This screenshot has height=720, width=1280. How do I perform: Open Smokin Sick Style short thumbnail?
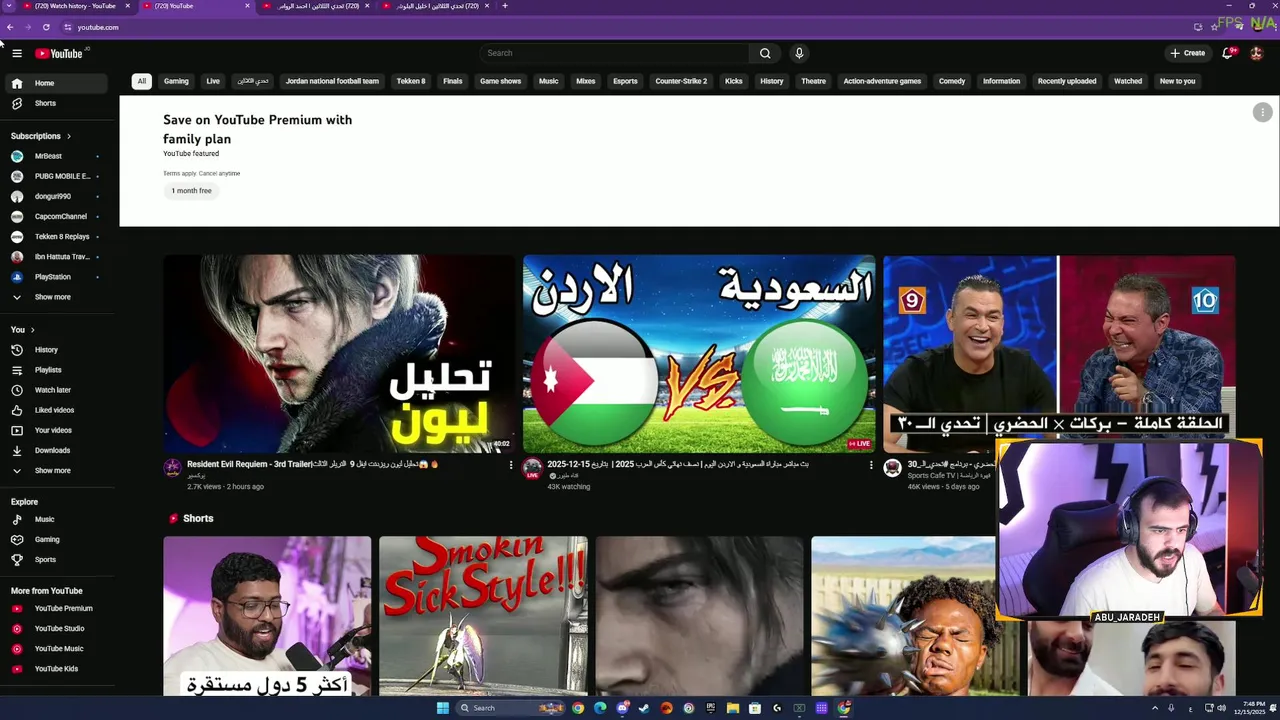pos(483,616)
